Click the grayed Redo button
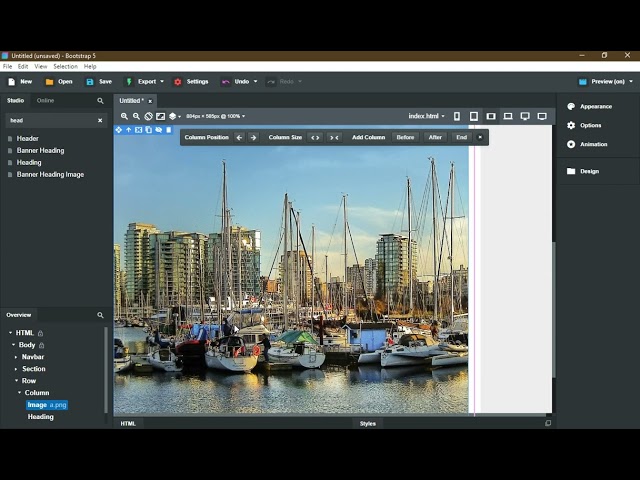 [x=281, y=82]
